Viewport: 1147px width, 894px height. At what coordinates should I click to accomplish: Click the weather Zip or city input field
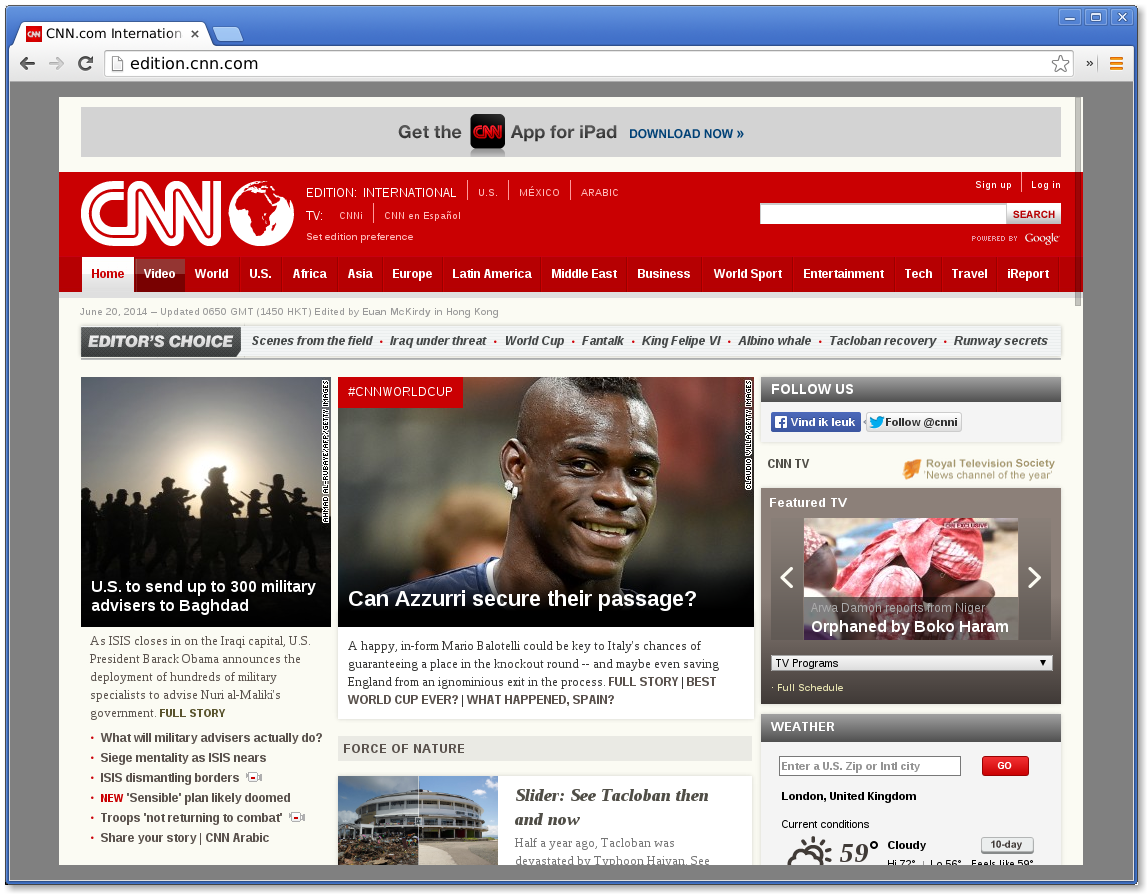tap(869, 765)
